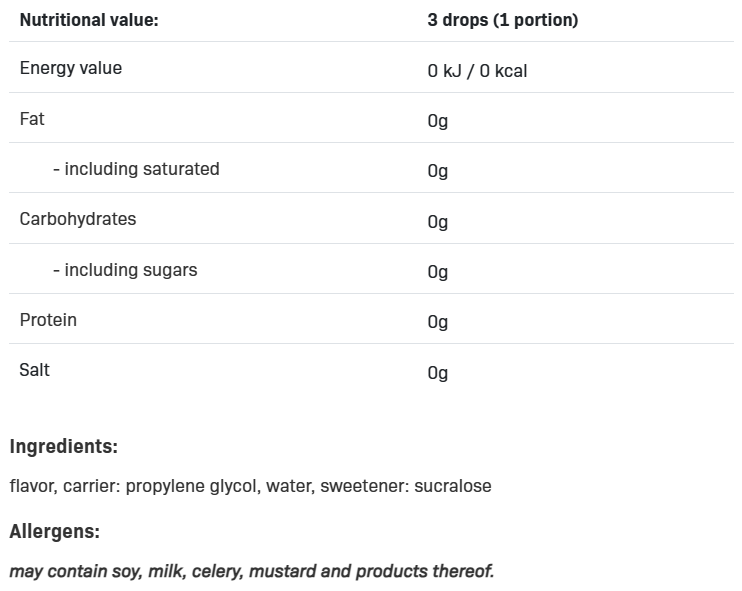Select the 3 drops (1 portion) header
Screen dimensions: 742x591
click(x=503, y=20)
